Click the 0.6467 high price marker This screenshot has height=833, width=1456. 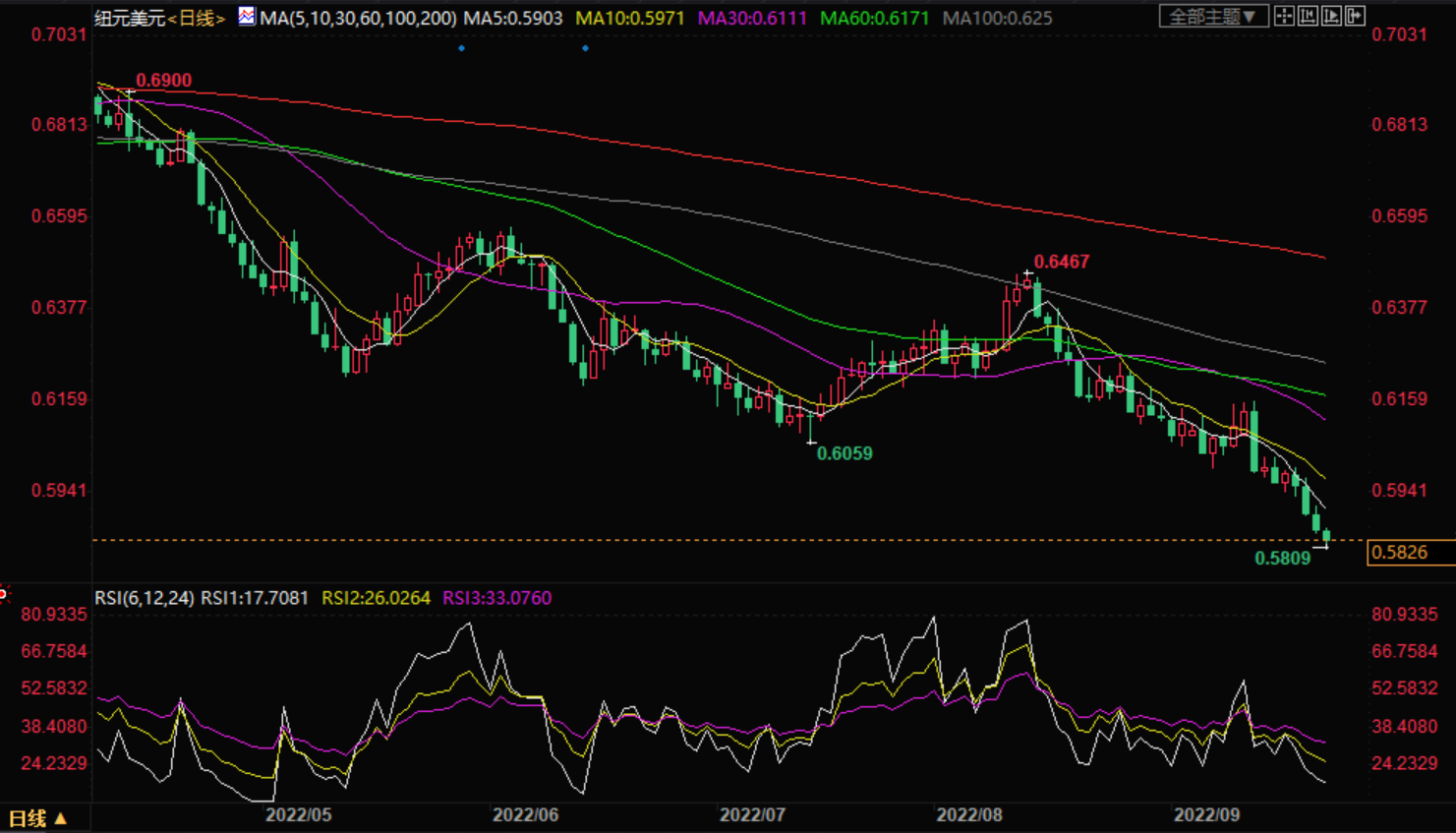1061,262
